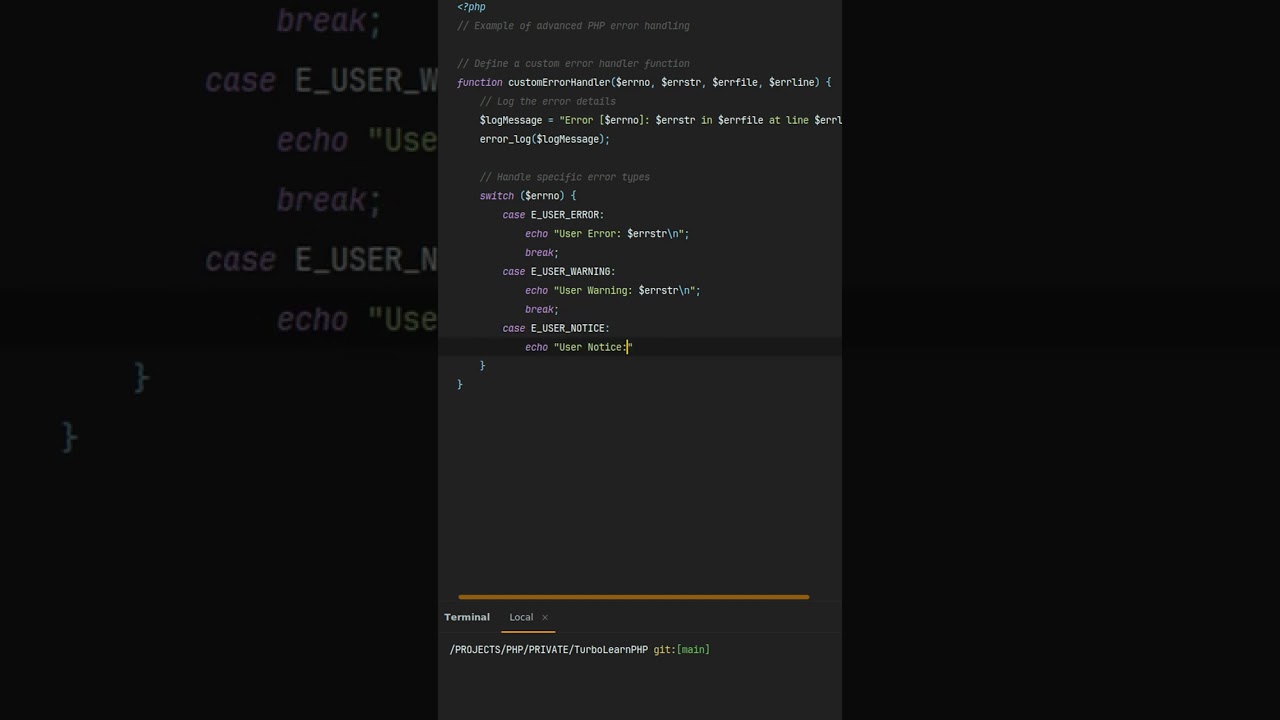The image size is (1280, 720).
Task: Click the customErrorHandler function name
Action: click(x=559, y=82)
